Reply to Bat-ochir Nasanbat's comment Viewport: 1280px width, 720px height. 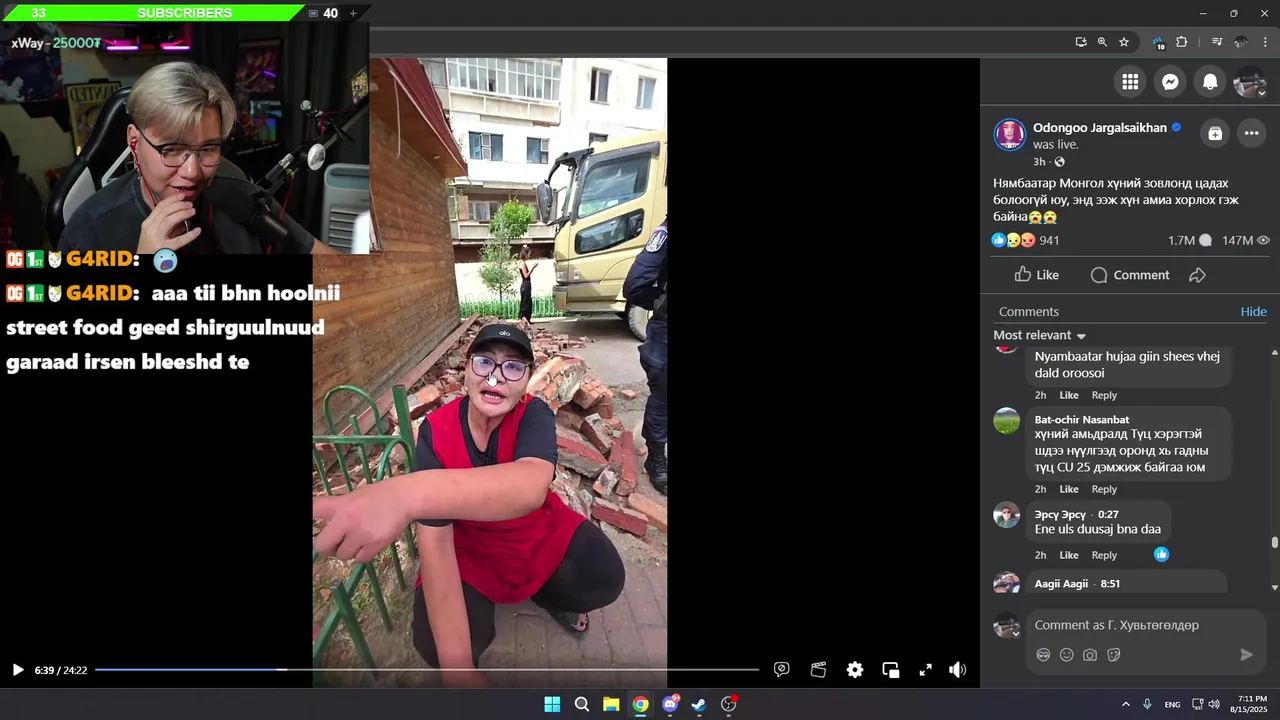[1104, 489]
